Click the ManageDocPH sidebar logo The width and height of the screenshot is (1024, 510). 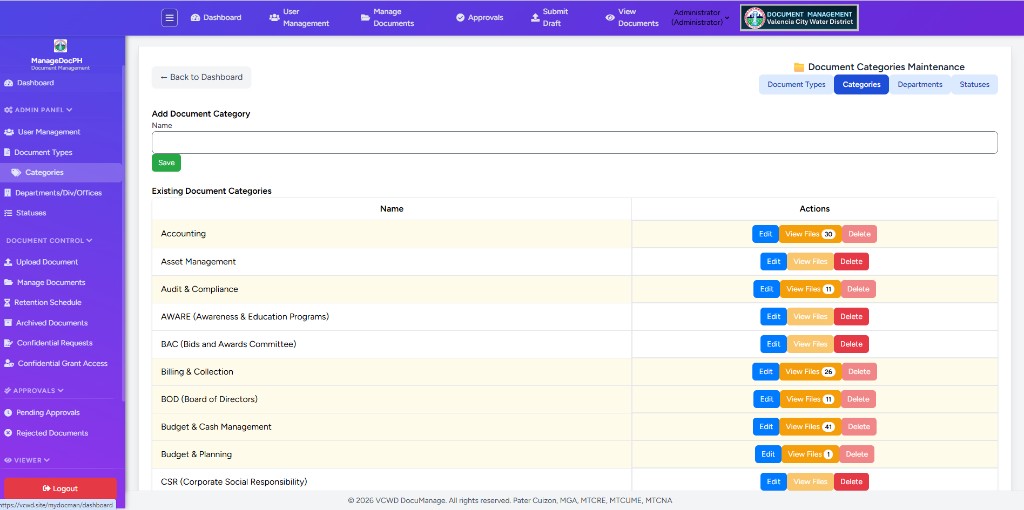coord(60,46)
